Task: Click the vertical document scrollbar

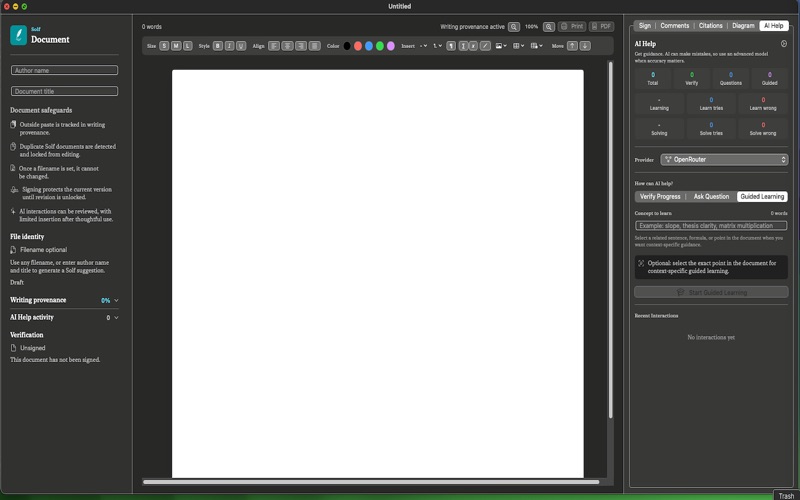Action: 610,240
